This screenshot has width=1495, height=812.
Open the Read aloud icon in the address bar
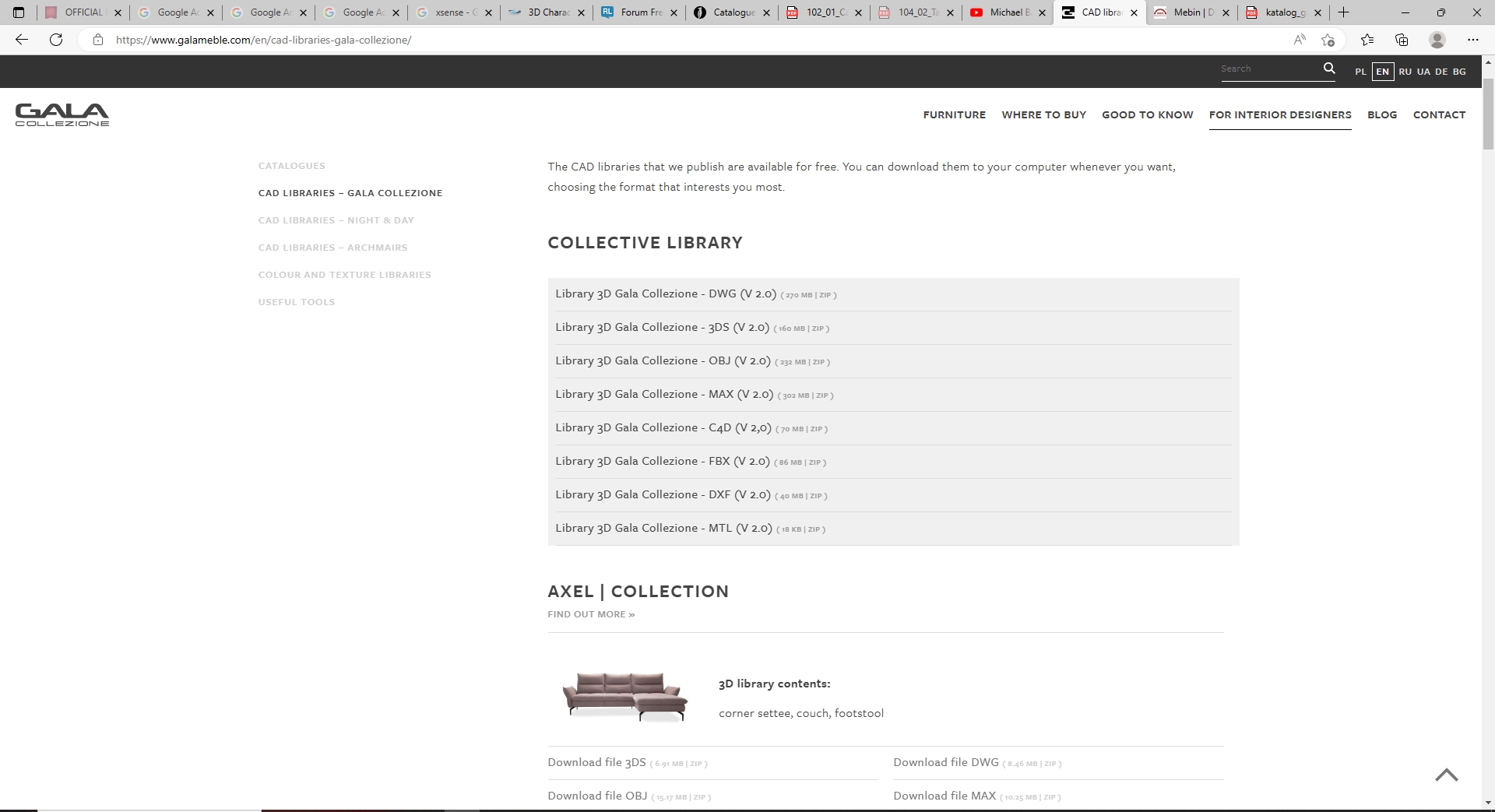coord(1300,40)
